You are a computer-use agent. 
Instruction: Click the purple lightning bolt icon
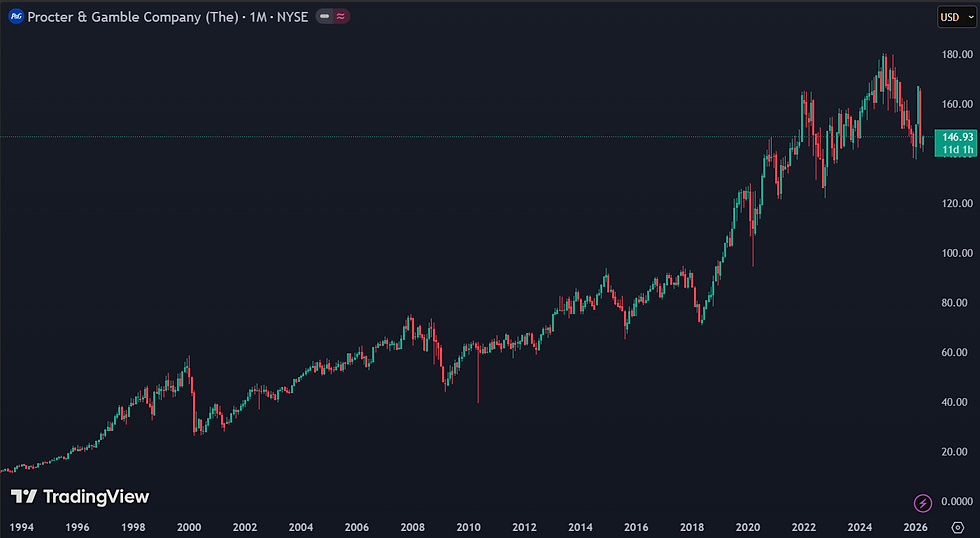coord(922,502)
